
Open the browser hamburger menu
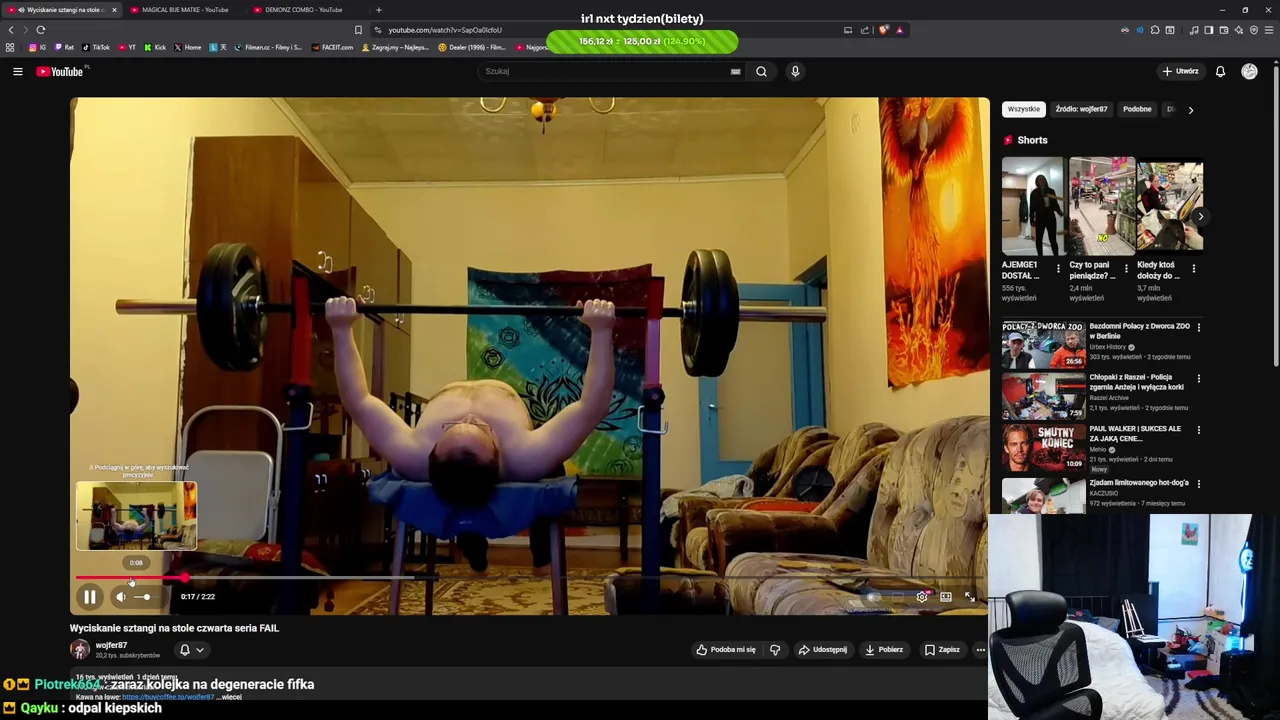point(1269,30)
